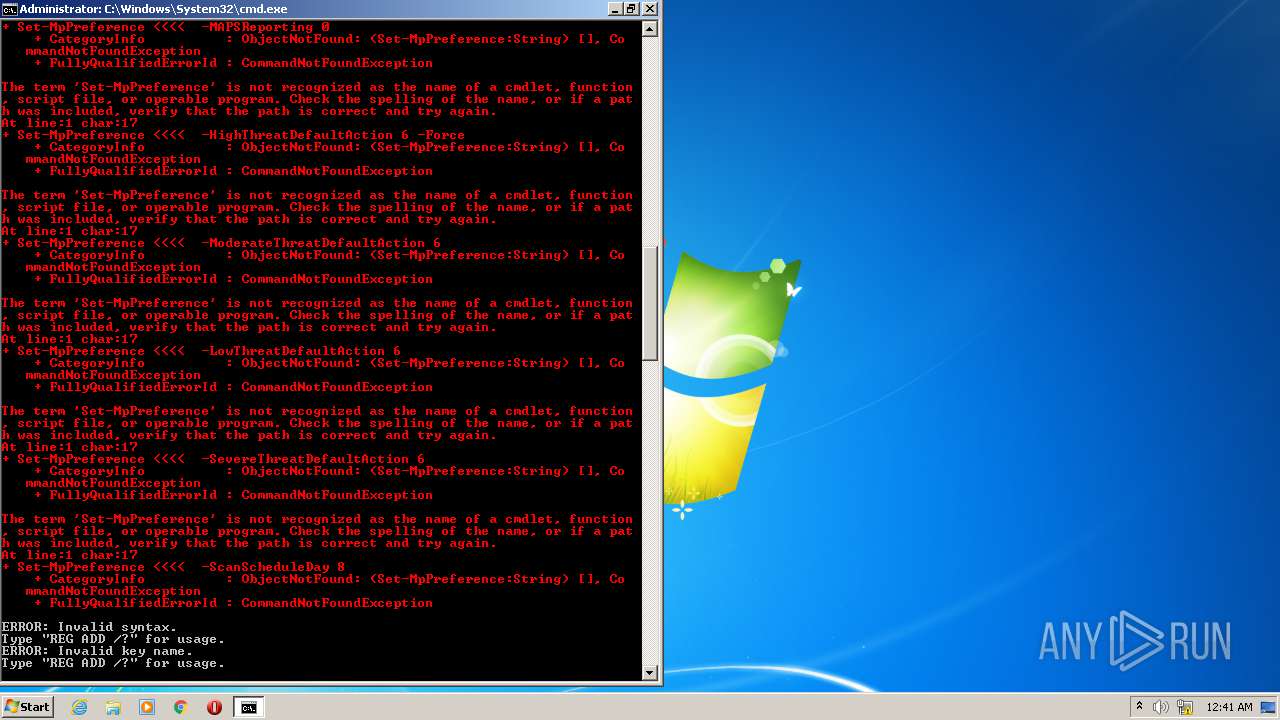Launch Opera browser from the taskbar
Screen dimensions: 1280x720
[214, 707]
